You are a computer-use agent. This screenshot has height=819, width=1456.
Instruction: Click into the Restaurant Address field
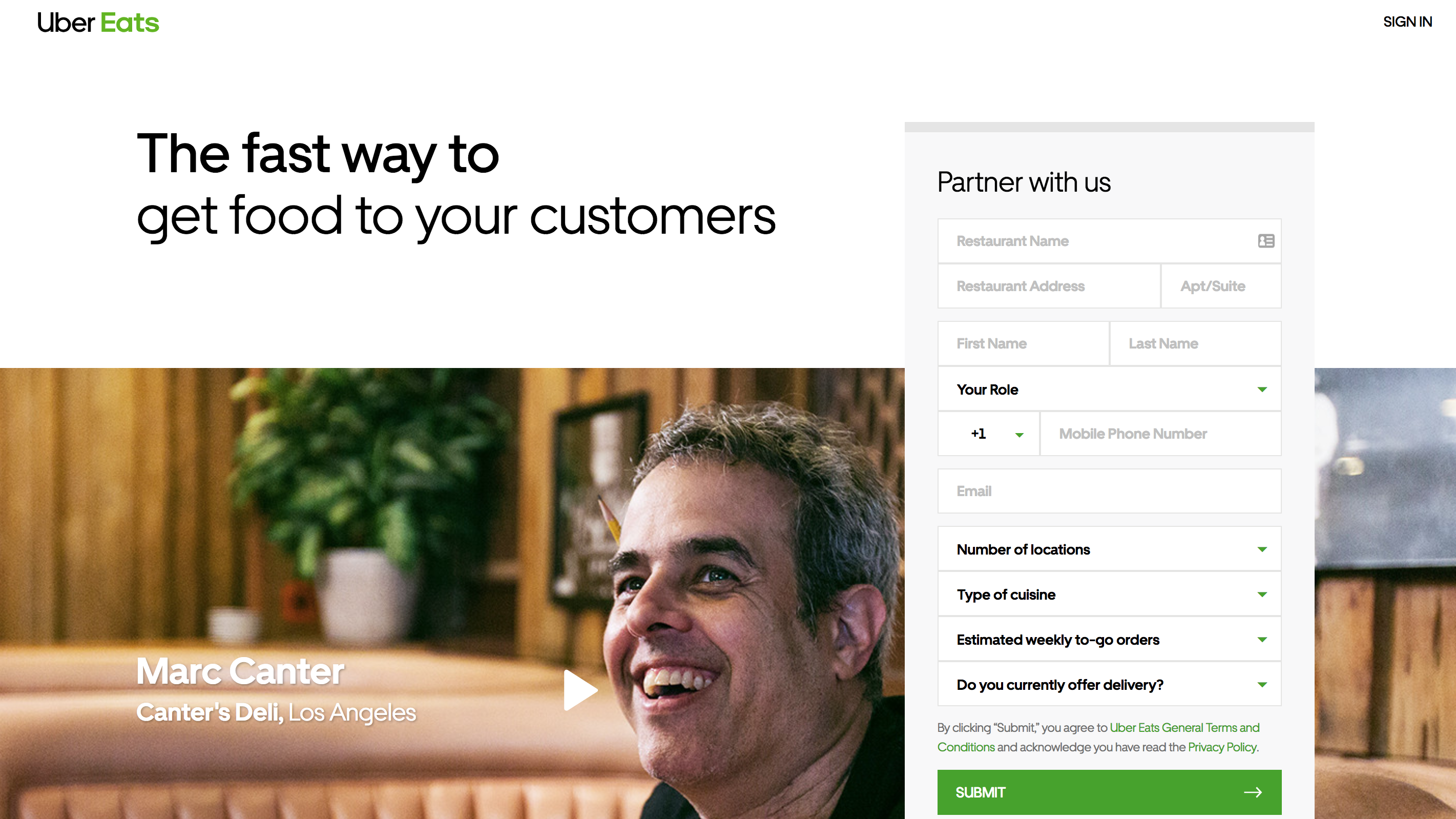[x=1049, y=286]
